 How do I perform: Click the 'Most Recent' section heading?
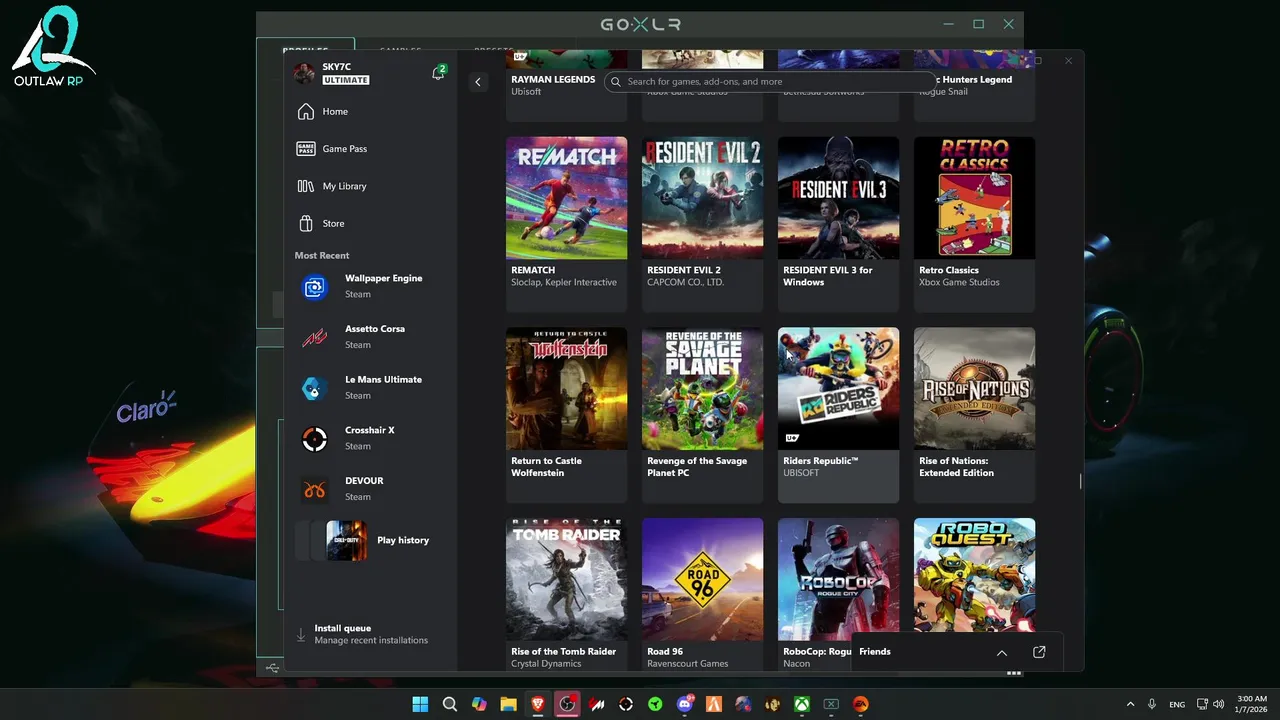click(322, 256)
